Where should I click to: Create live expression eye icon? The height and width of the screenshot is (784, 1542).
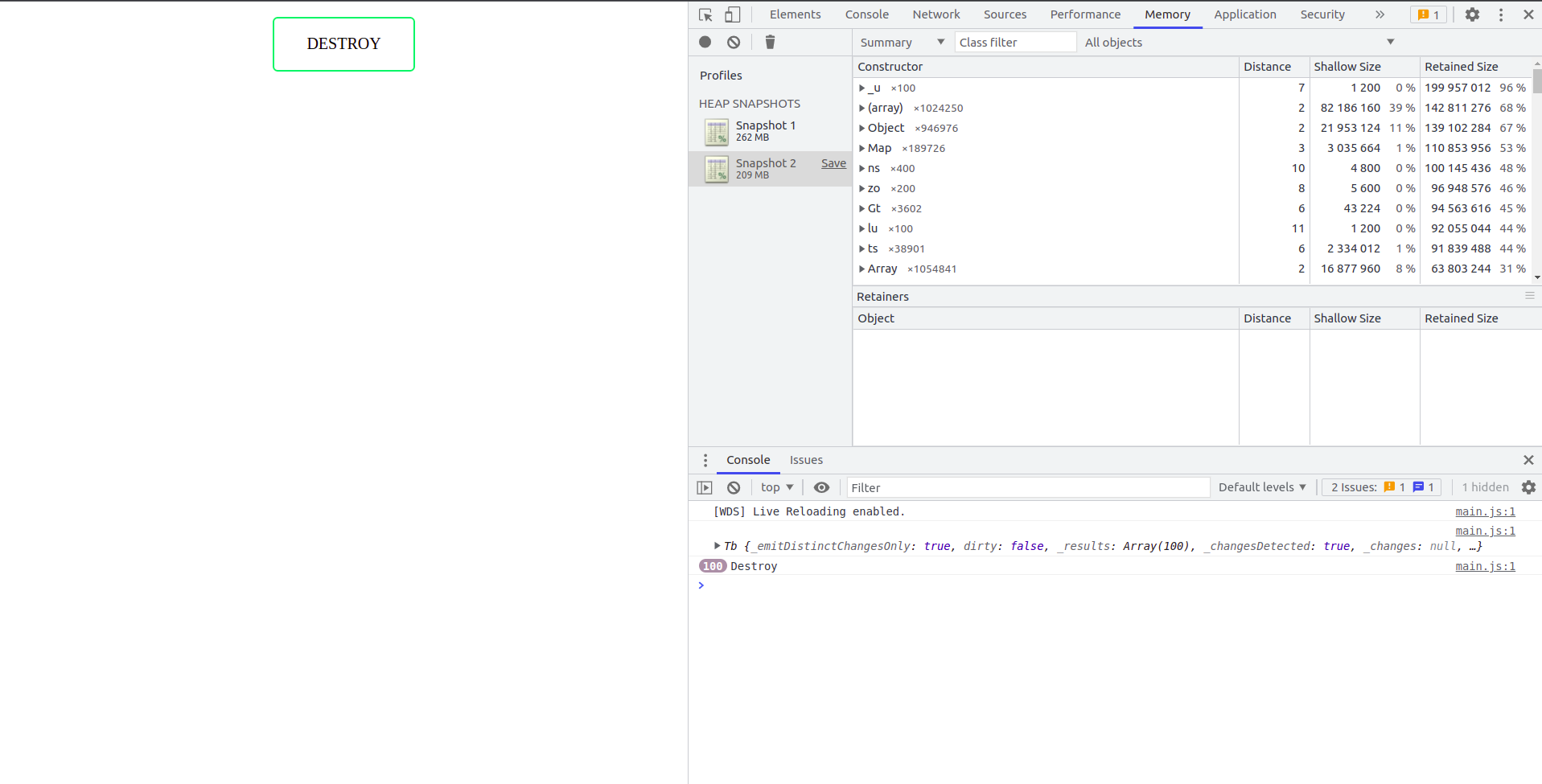click(x=821, y=487)
